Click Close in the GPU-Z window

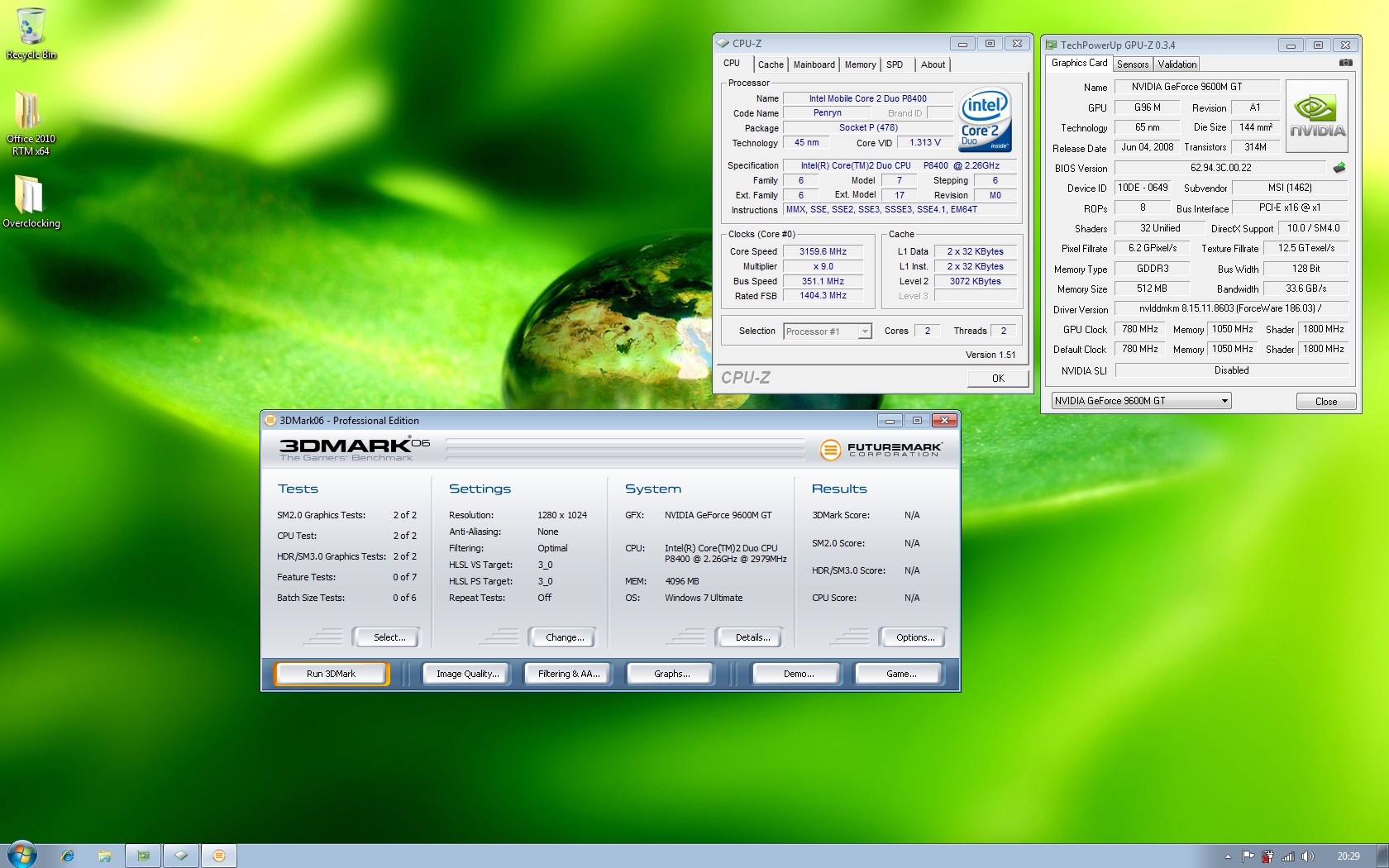click(1326, 402)
